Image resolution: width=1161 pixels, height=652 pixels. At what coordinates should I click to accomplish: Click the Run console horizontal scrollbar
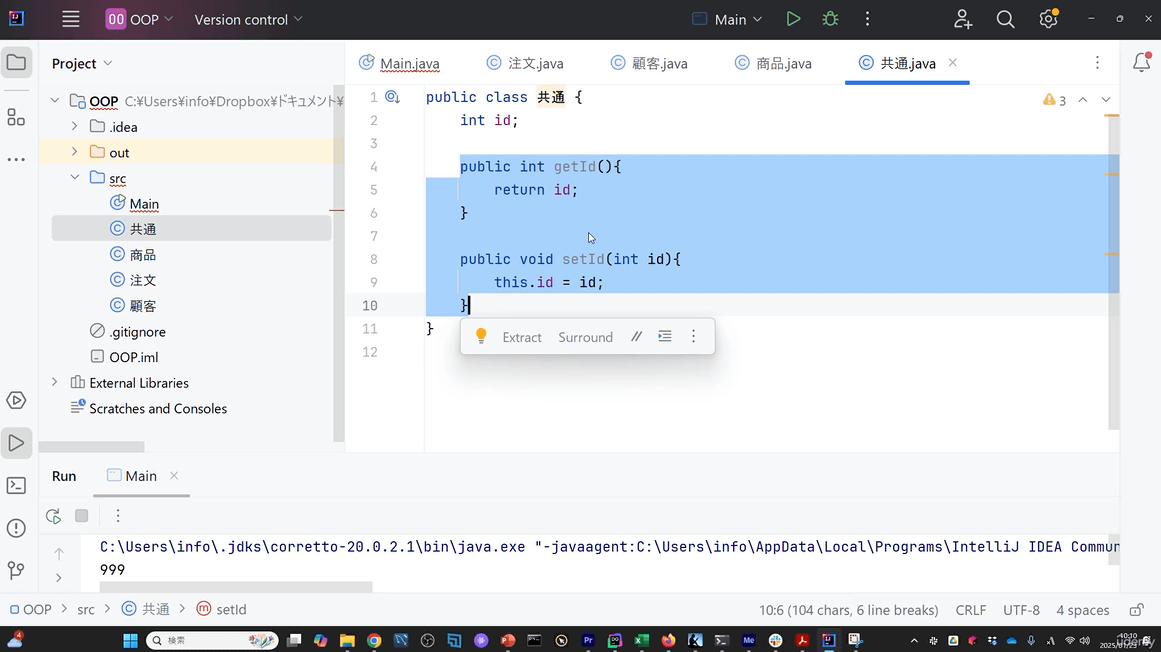(236, 587)
